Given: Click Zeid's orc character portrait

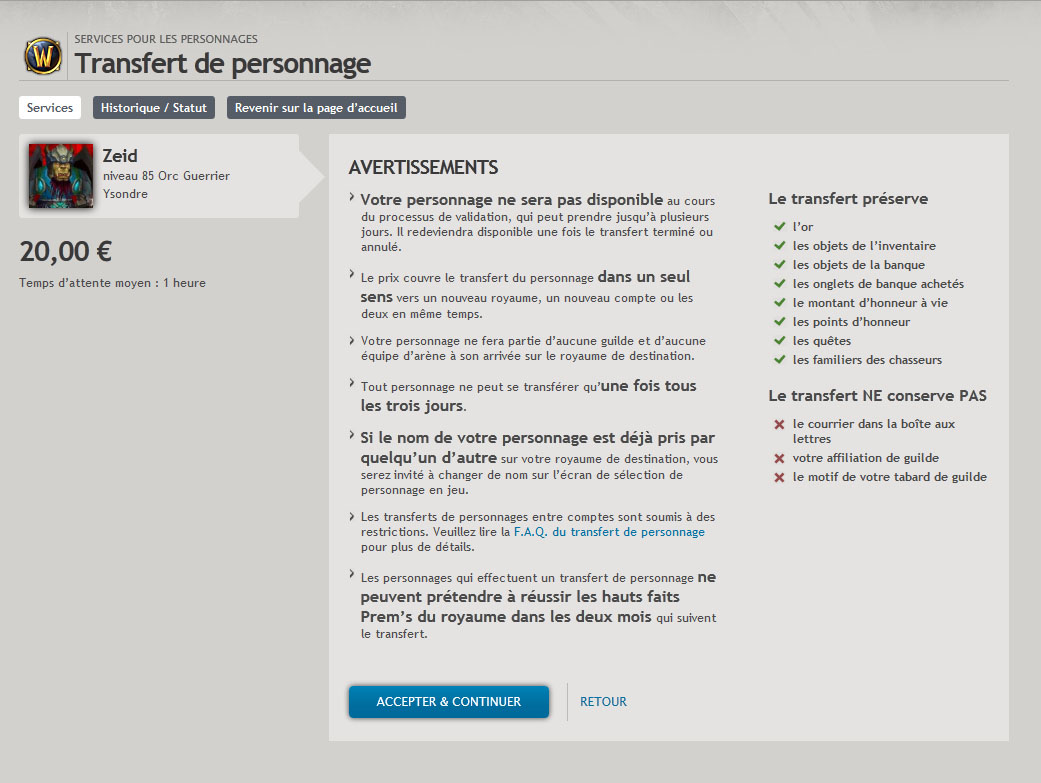Looking at the screenshot, I should coord(61,176).
